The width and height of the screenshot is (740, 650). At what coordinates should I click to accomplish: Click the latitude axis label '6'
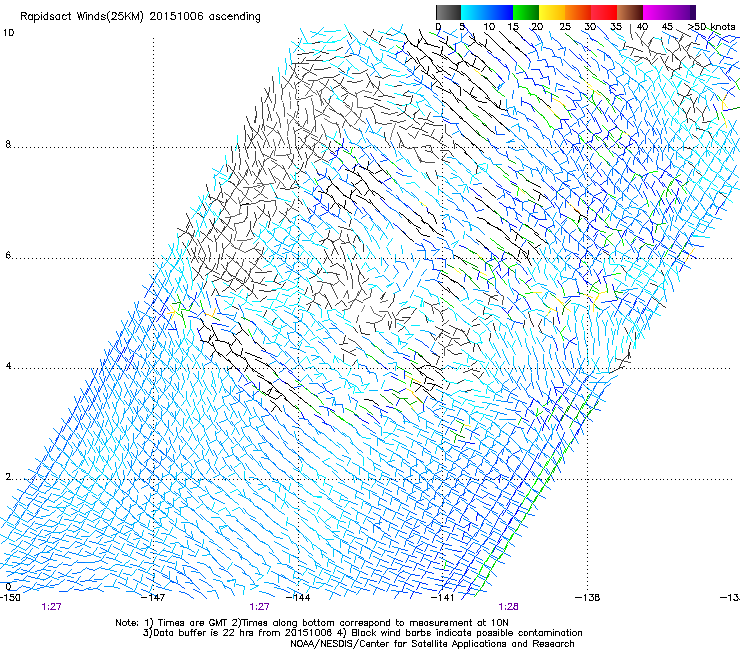coord(8,255)
